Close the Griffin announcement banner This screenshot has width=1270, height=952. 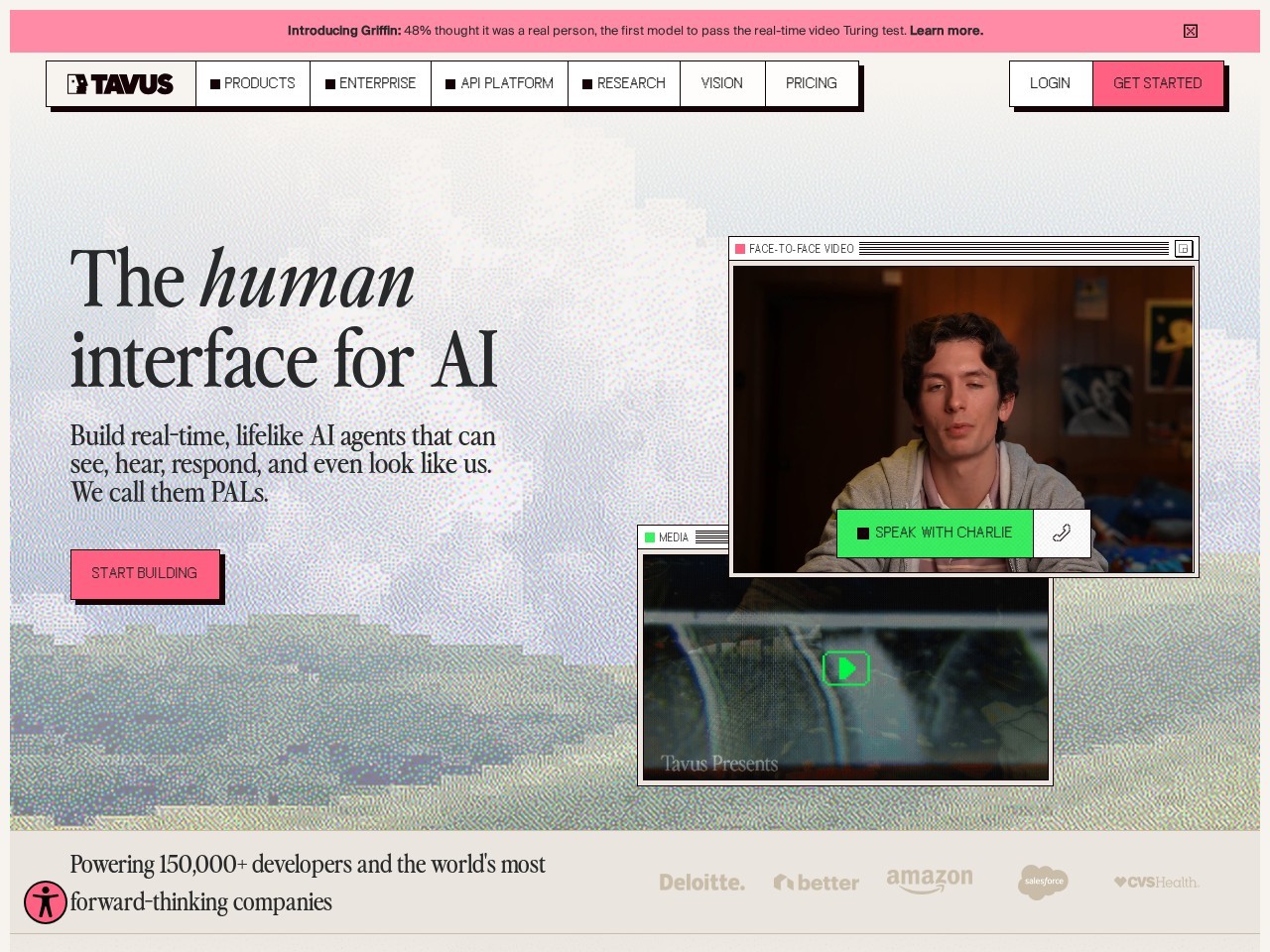click(1191, 31)
